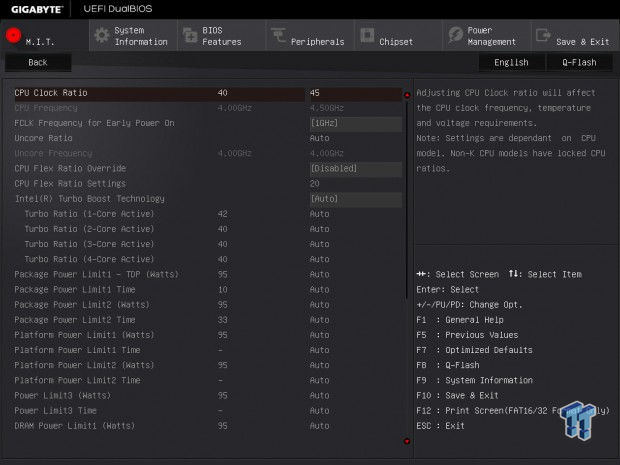Screen dimensions: 620x465
Task: Open the CPU Flex Ratio Override [Disabled] dropdown
Action: click(355, 169)
